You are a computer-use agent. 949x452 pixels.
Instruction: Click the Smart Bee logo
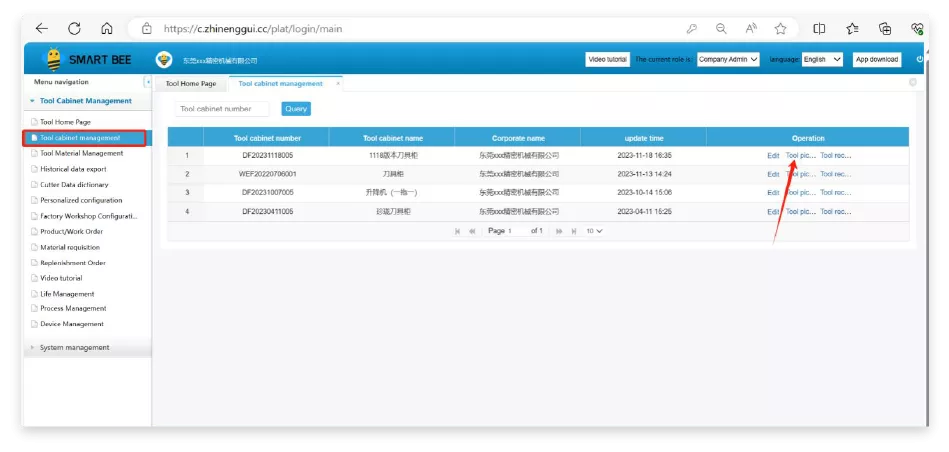[88, 59]
